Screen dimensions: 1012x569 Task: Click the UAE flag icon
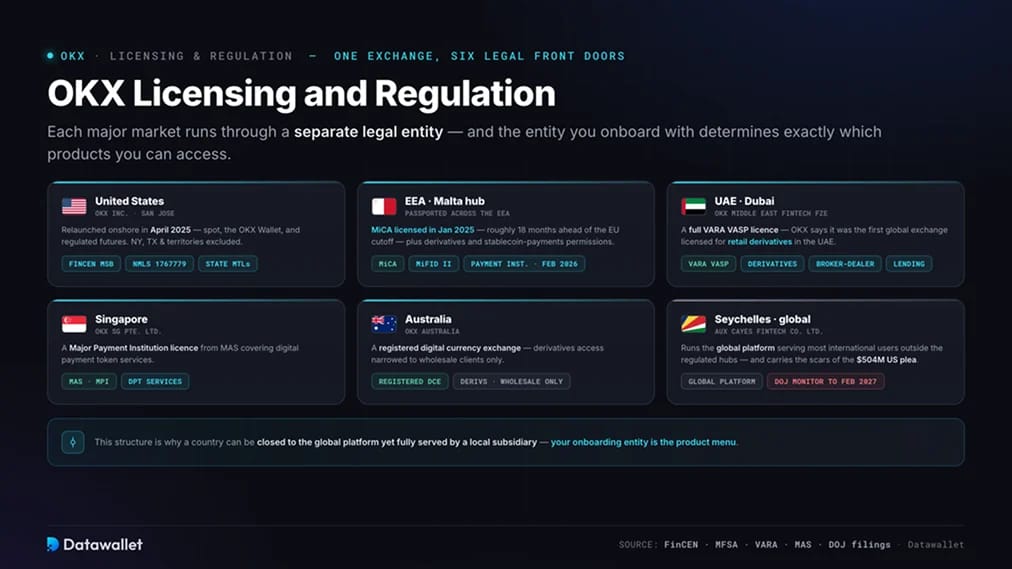click(694, 206)
